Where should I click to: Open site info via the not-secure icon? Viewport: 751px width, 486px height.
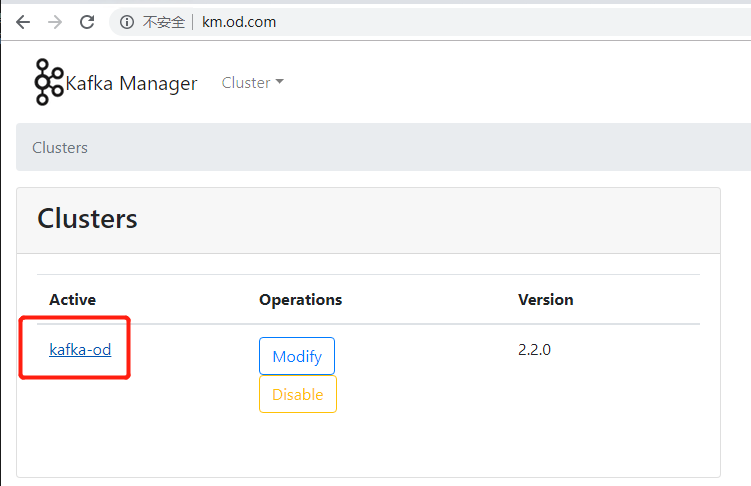(x=127, y=22)
